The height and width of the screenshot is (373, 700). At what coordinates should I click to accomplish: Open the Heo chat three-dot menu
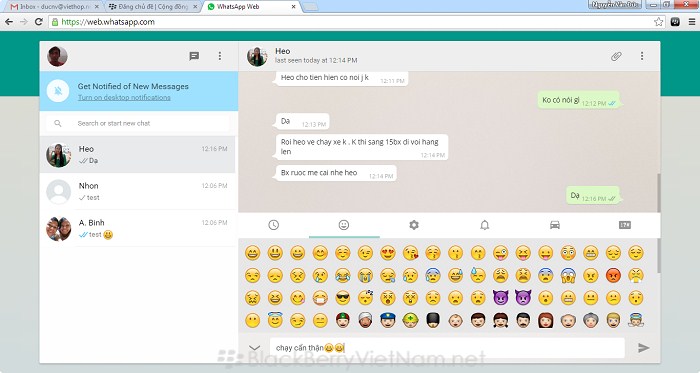[x=642, y=56]
